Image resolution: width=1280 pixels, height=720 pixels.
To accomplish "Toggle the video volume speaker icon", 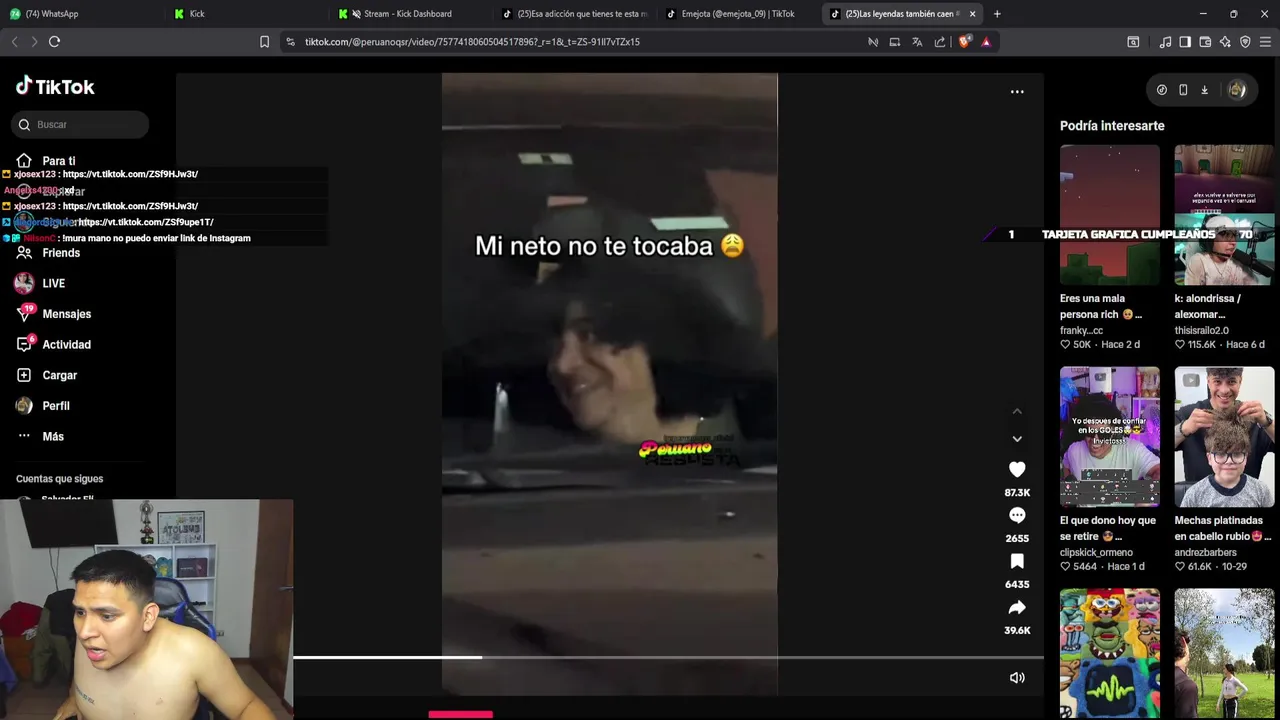I will point(1017,678).
